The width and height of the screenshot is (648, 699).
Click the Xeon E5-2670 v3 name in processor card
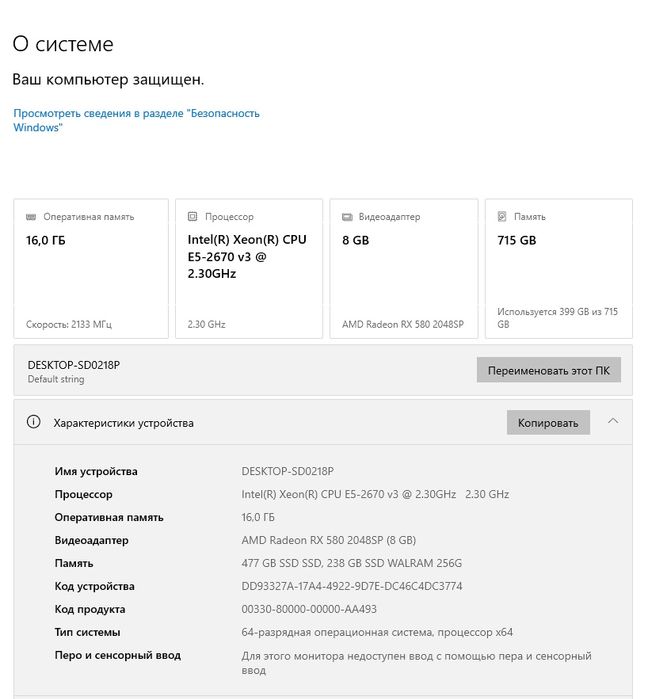[x=247, y=257]
